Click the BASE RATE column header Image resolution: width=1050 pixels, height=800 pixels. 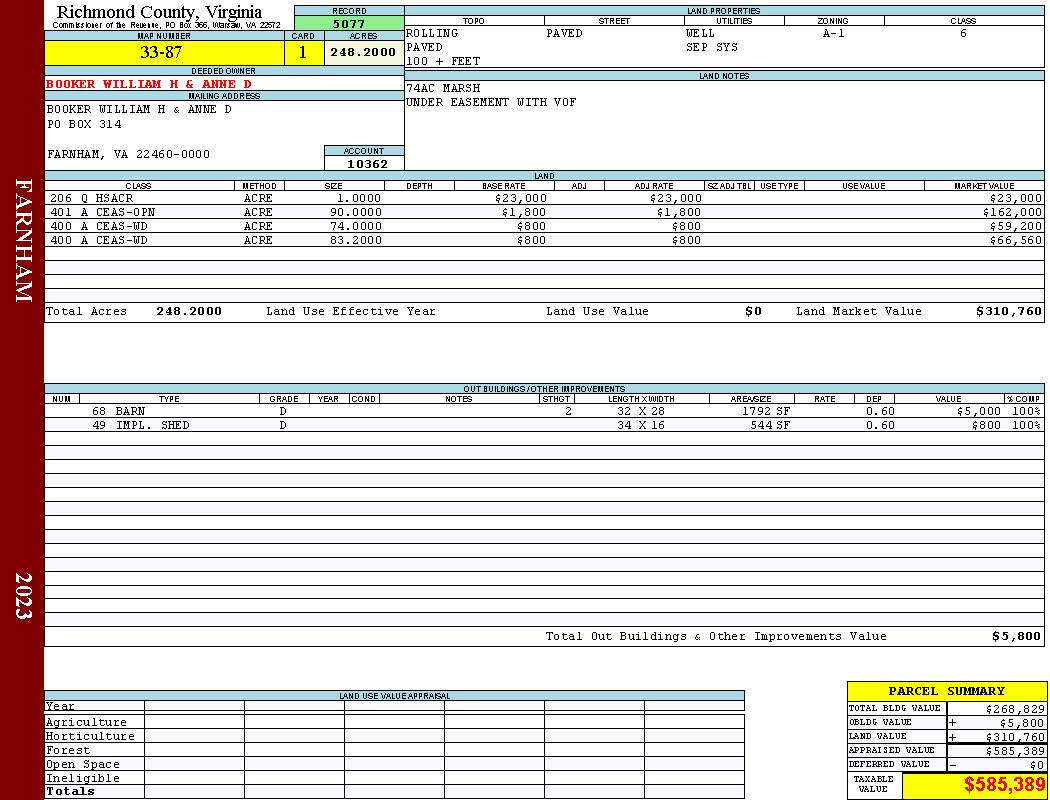pos(504,186)
